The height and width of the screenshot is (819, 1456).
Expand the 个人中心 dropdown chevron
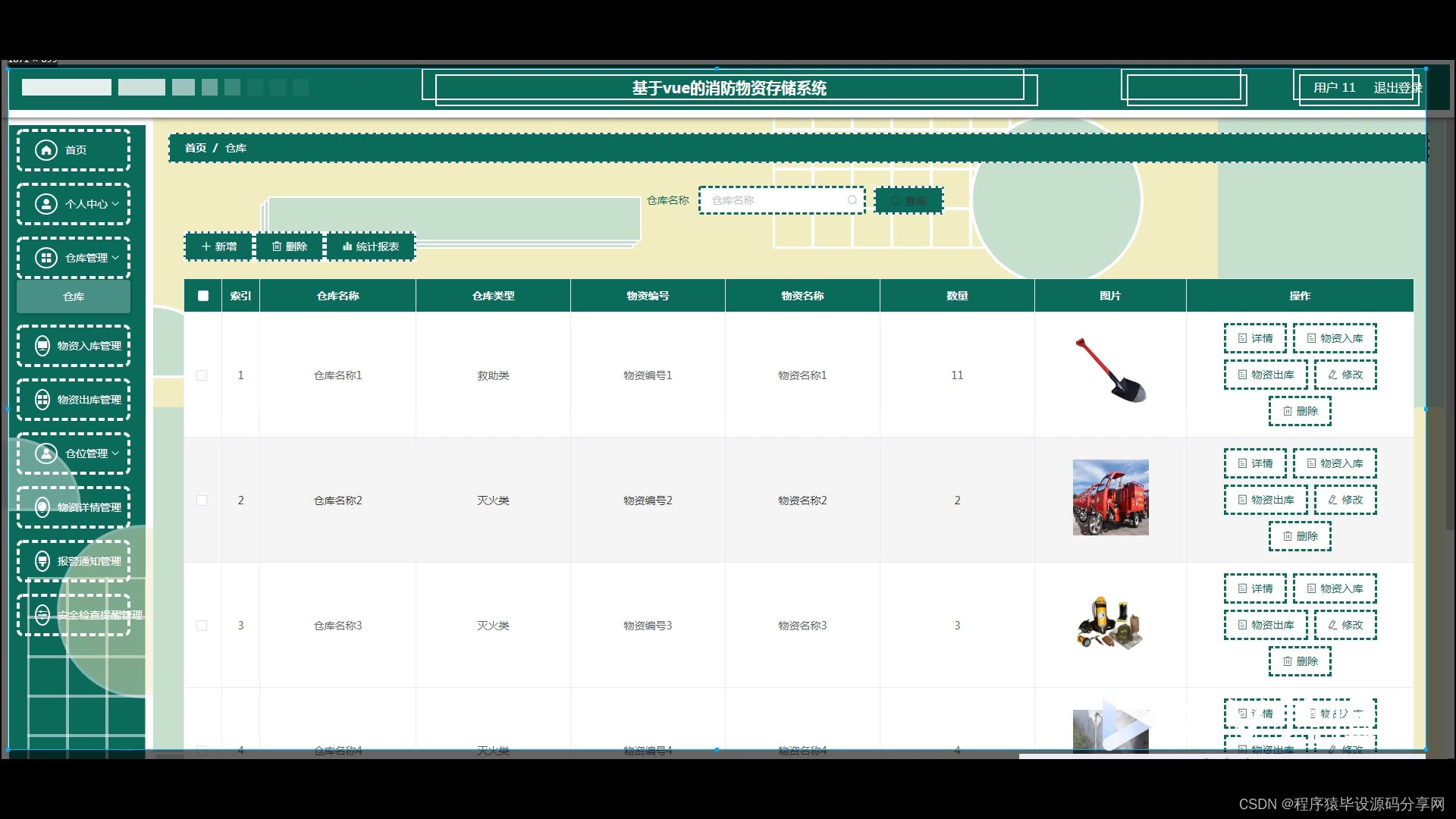point(115,204)
